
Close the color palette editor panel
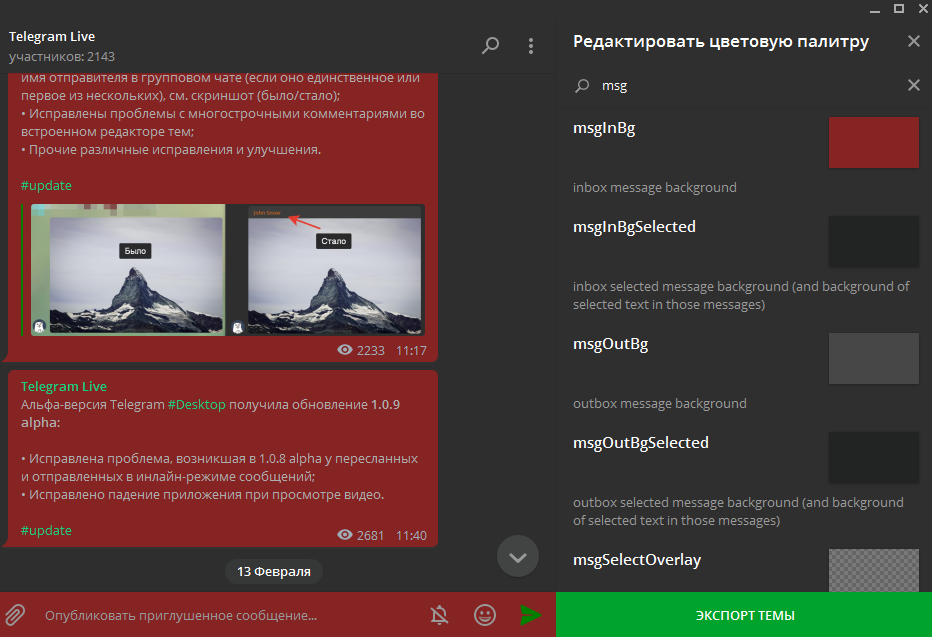(x=913, y=42)
